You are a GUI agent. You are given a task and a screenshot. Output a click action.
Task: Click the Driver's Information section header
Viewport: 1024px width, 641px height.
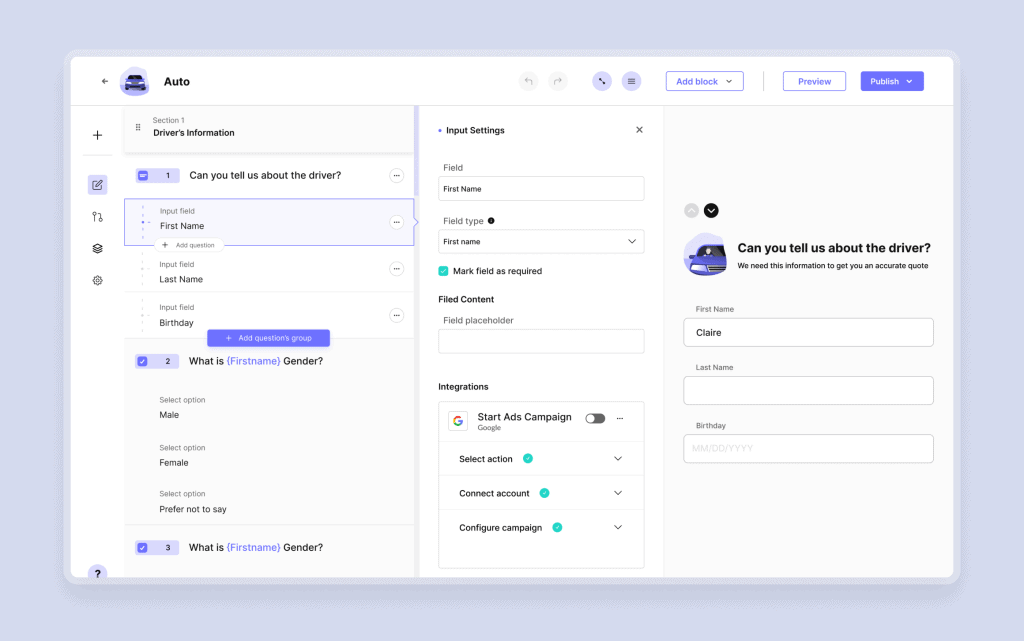pos(269,128)
